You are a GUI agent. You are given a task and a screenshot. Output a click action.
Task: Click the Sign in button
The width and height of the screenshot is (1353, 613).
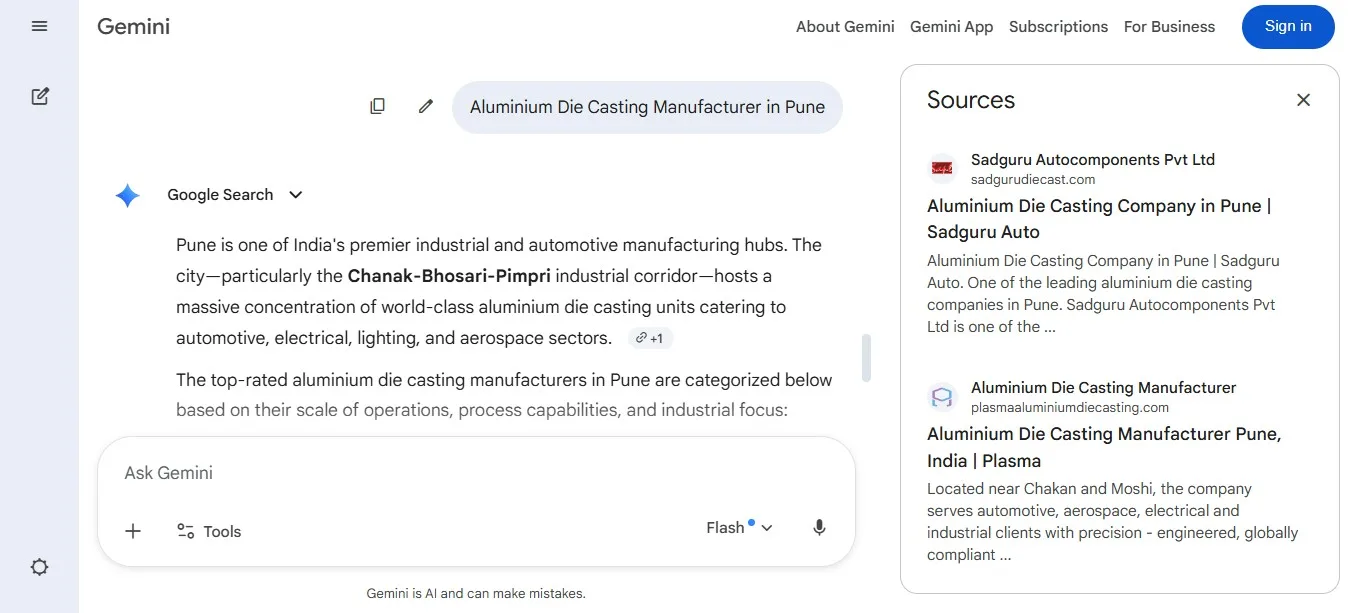(x=1288, y=27)
